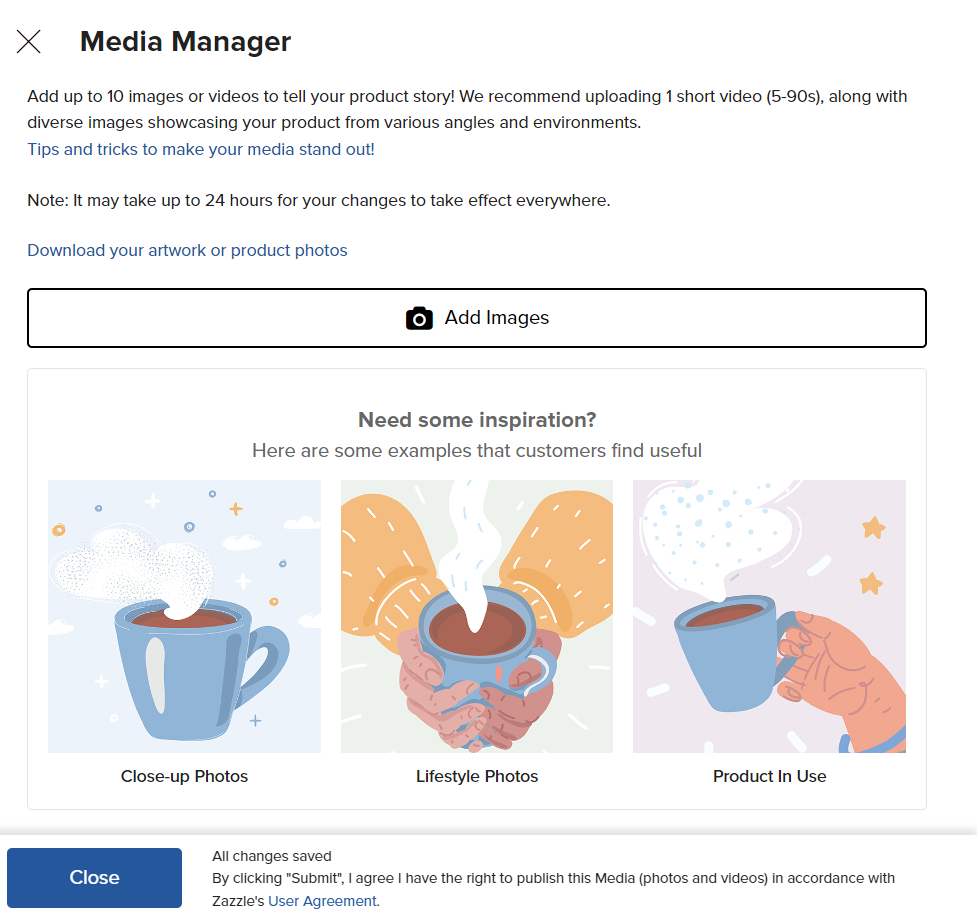Dismiss Media Manager using the X icon

tap(29, 42)
